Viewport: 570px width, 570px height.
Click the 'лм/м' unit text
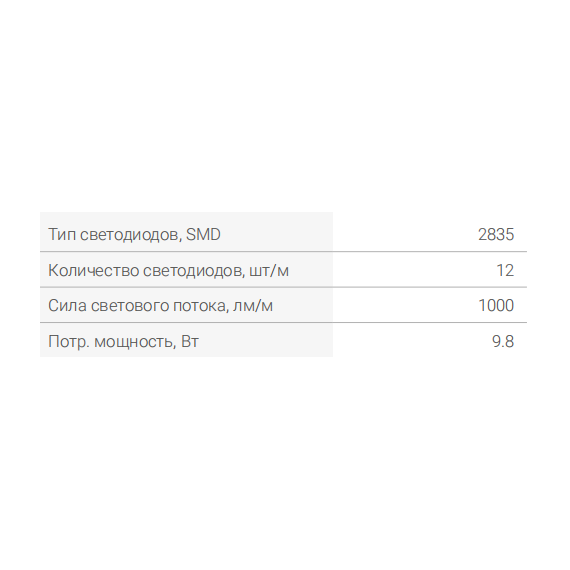coord(253,306)
